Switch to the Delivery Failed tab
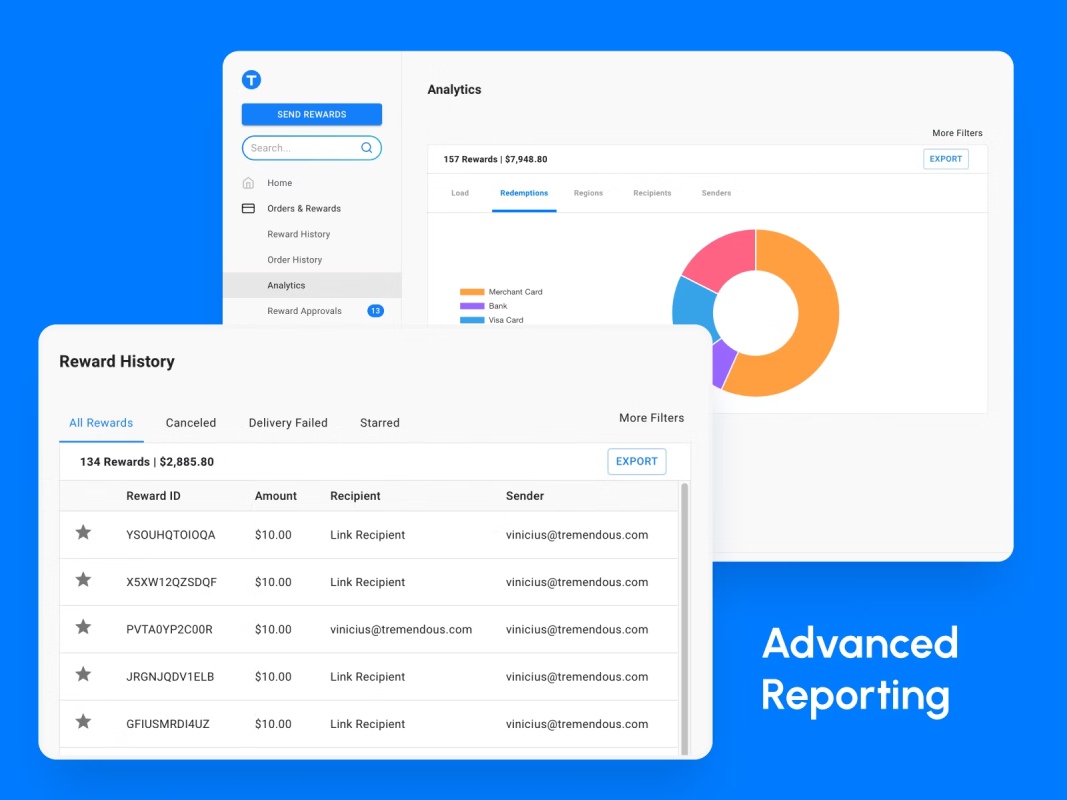The height and width of the screenshot is (800, 1067). (x=288, y=422)
